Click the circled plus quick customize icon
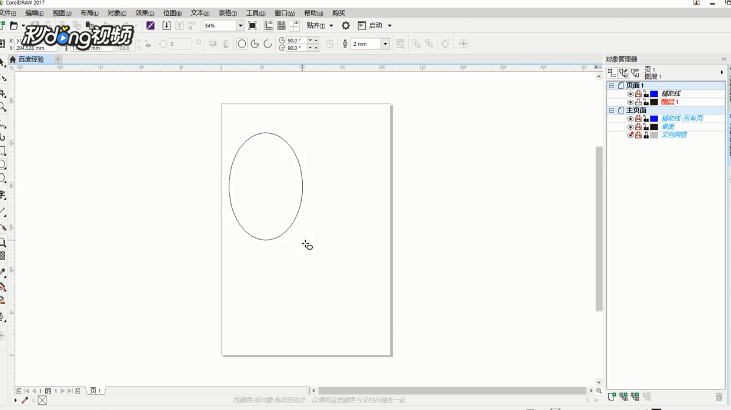This screenshot has width=731, height=410. 463,44
